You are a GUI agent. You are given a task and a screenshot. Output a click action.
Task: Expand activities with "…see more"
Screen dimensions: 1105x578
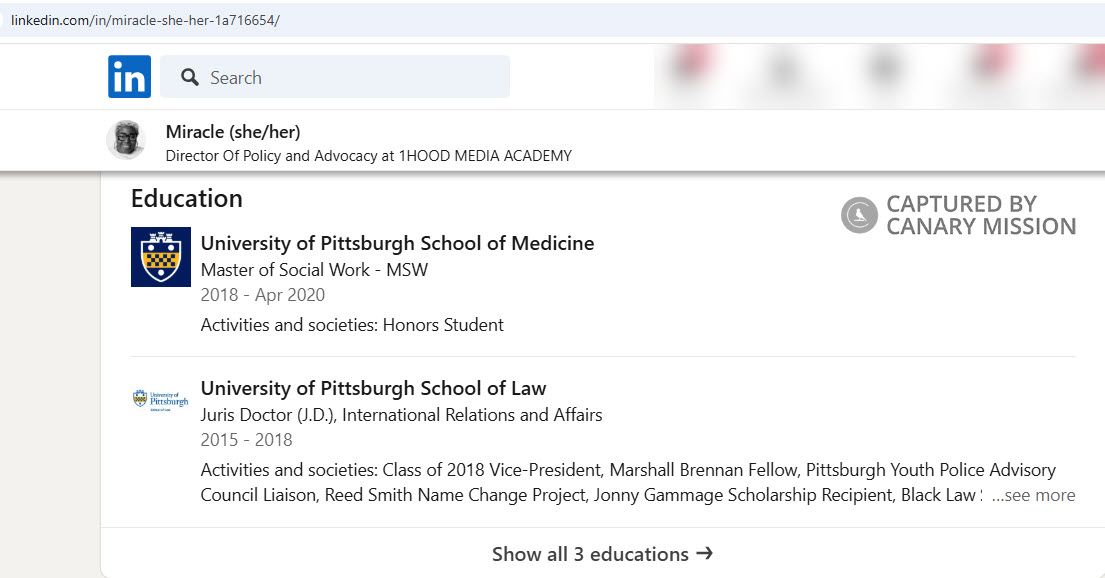[x=1033, y=495]
